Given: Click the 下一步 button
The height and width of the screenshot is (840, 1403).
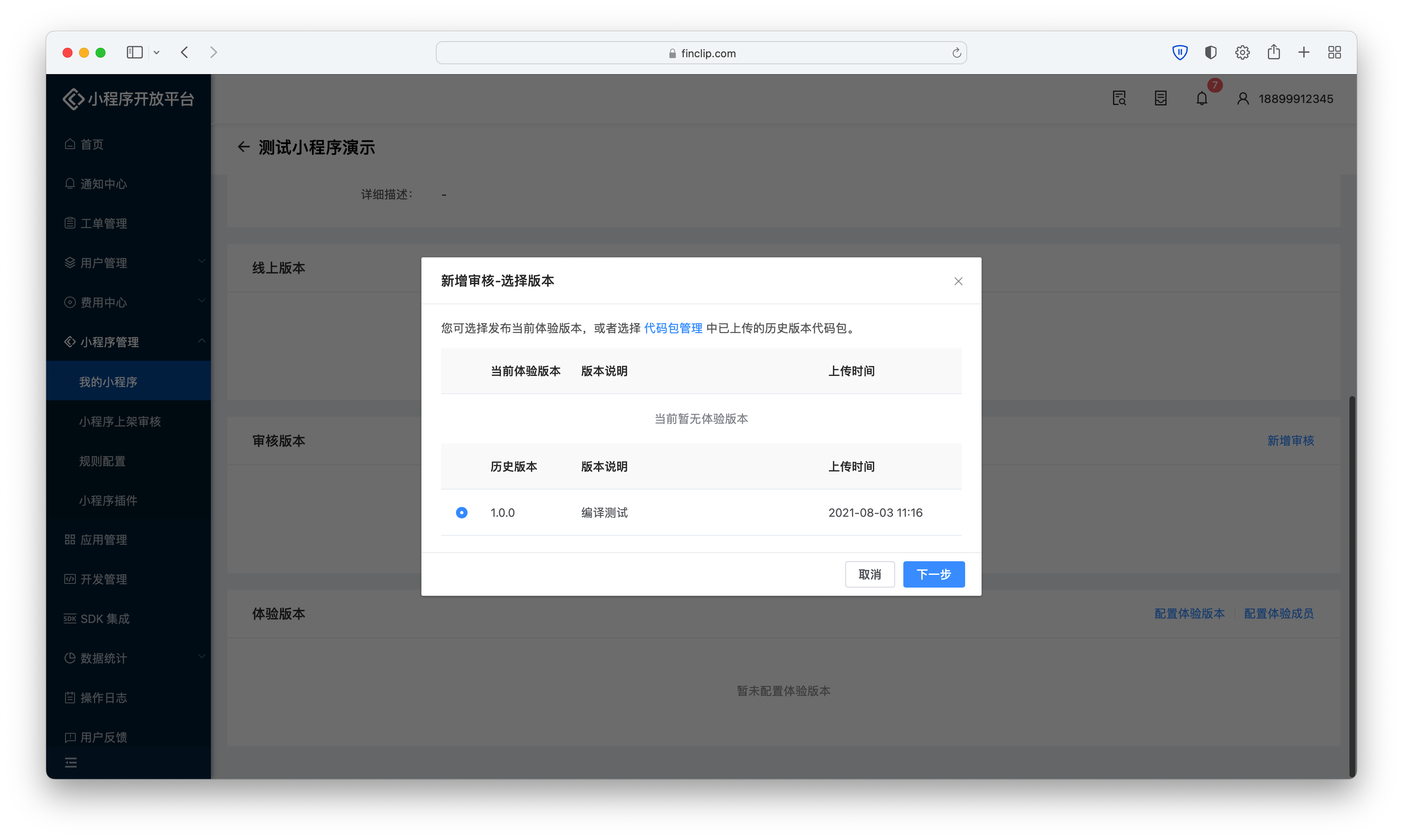Looking at the screenshot, I should 934,574.
